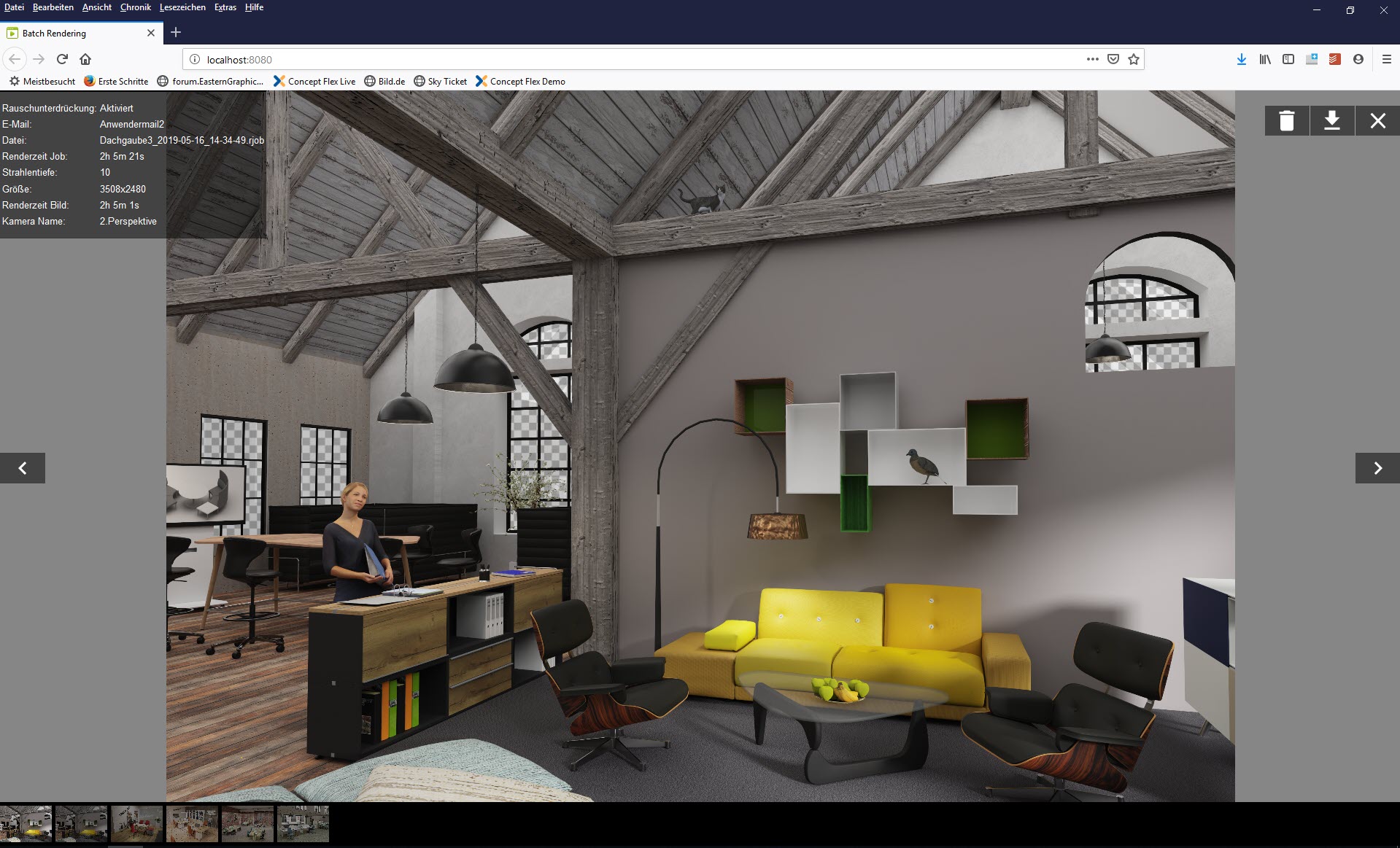Open the Firefox hamburger menu

pyautogui.click(x=1387, y=59)
